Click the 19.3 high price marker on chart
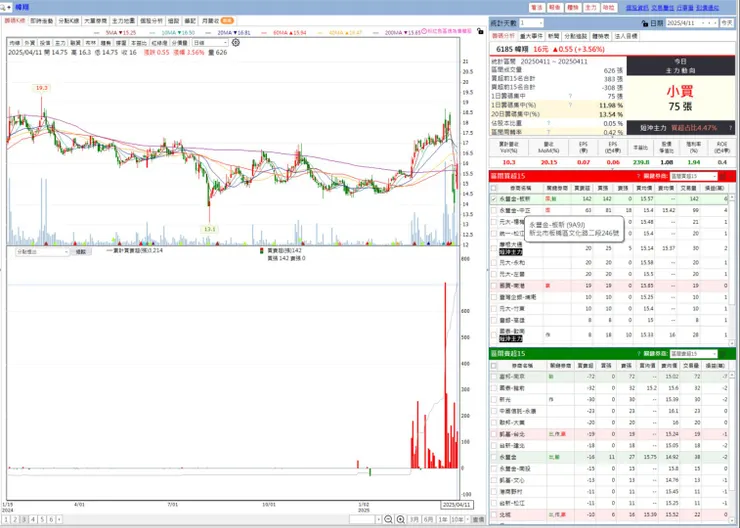The image size is (740, 528). pos(42,88)
